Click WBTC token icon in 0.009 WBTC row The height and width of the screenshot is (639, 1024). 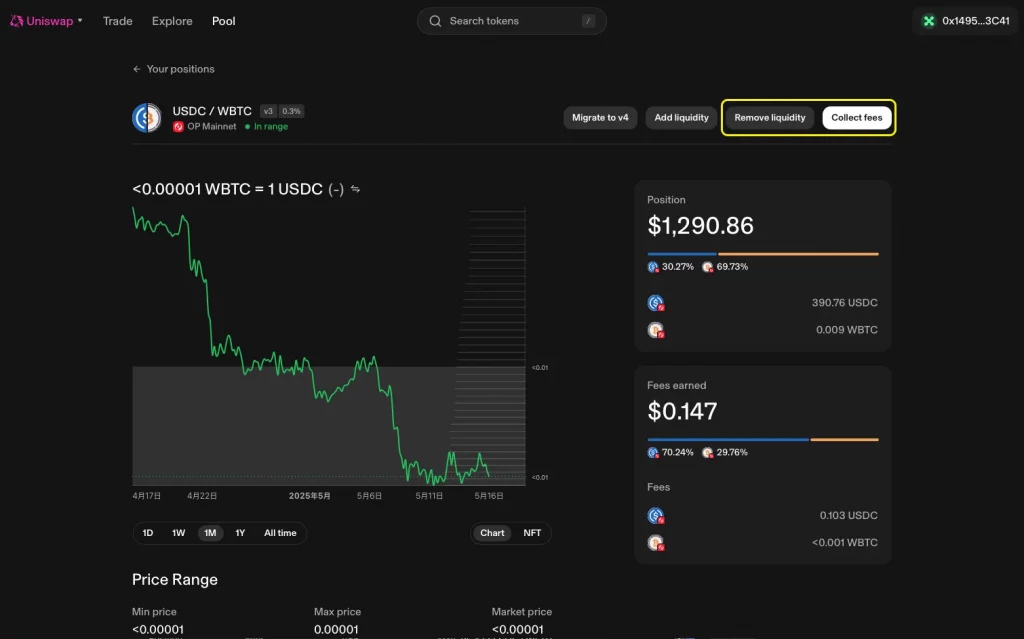point(656,330)
